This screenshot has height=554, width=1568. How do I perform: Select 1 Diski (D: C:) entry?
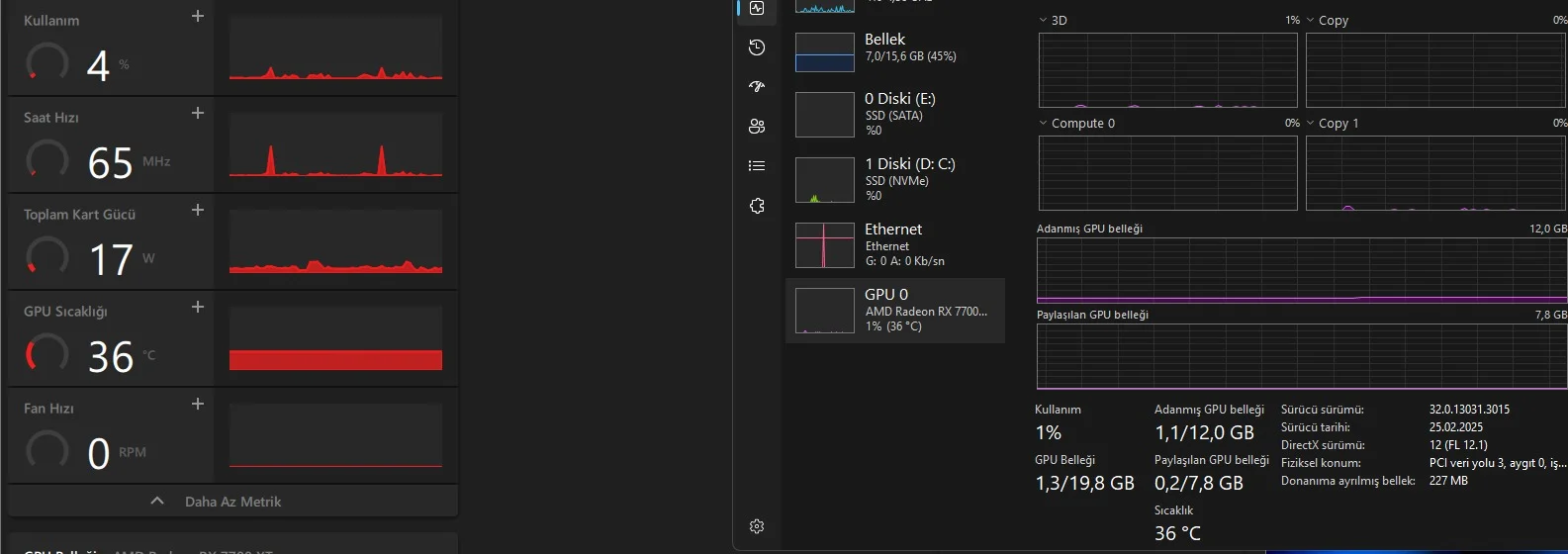894,179
